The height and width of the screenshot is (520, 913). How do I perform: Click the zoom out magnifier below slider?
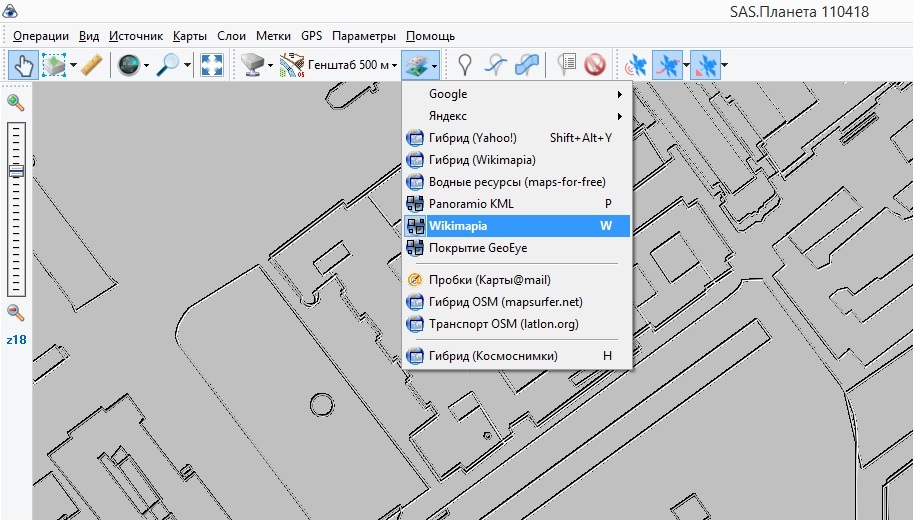(15, 312)
